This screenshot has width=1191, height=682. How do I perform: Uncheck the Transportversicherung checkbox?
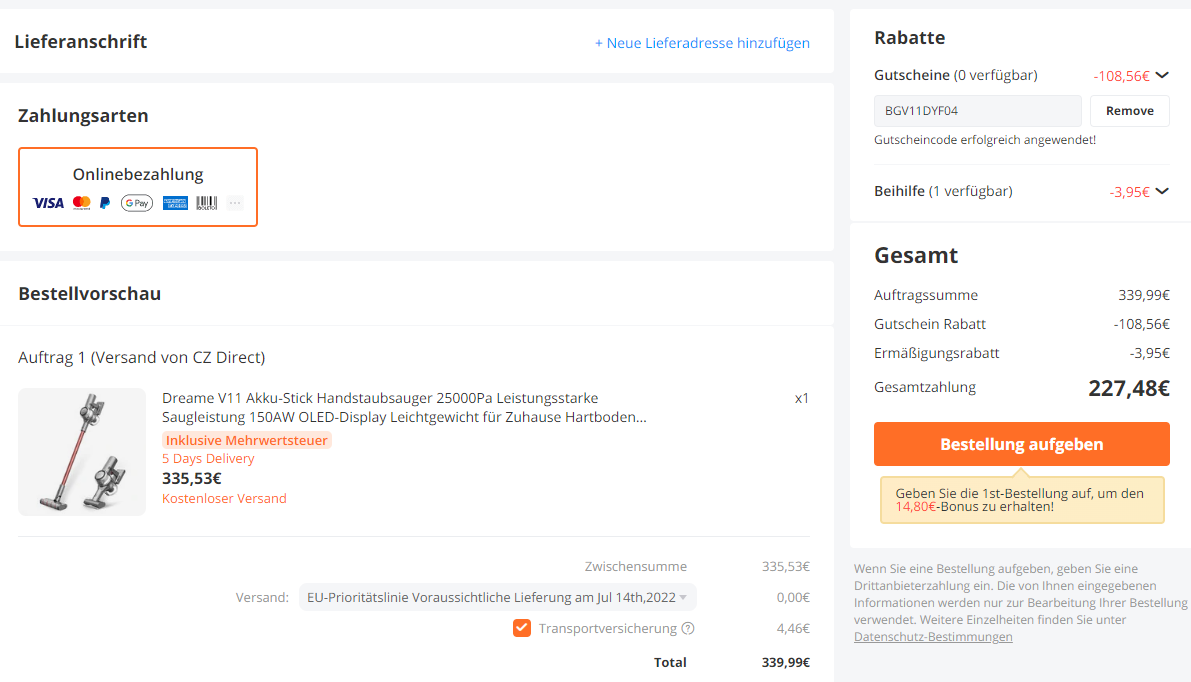[x=522, y=628]
